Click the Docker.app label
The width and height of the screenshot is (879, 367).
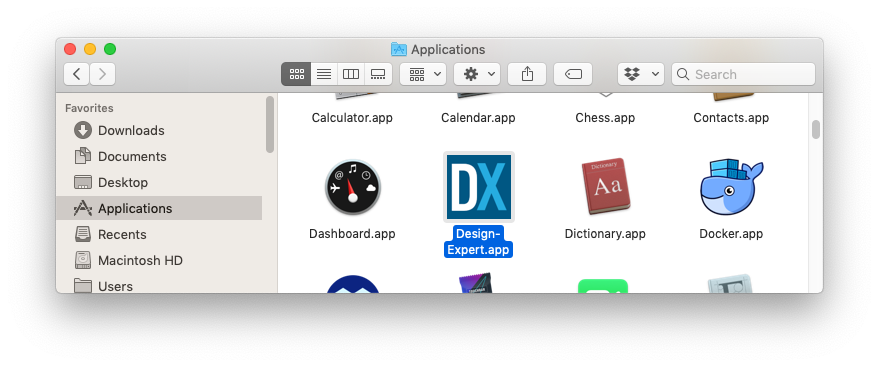731,234
